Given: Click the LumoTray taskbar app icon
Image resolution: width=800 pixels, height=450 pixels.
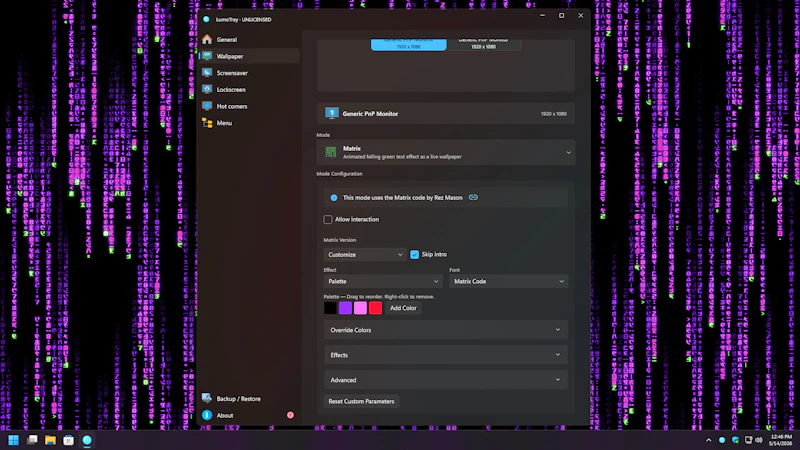Looking at the screenshot, I should click(87, 440).
